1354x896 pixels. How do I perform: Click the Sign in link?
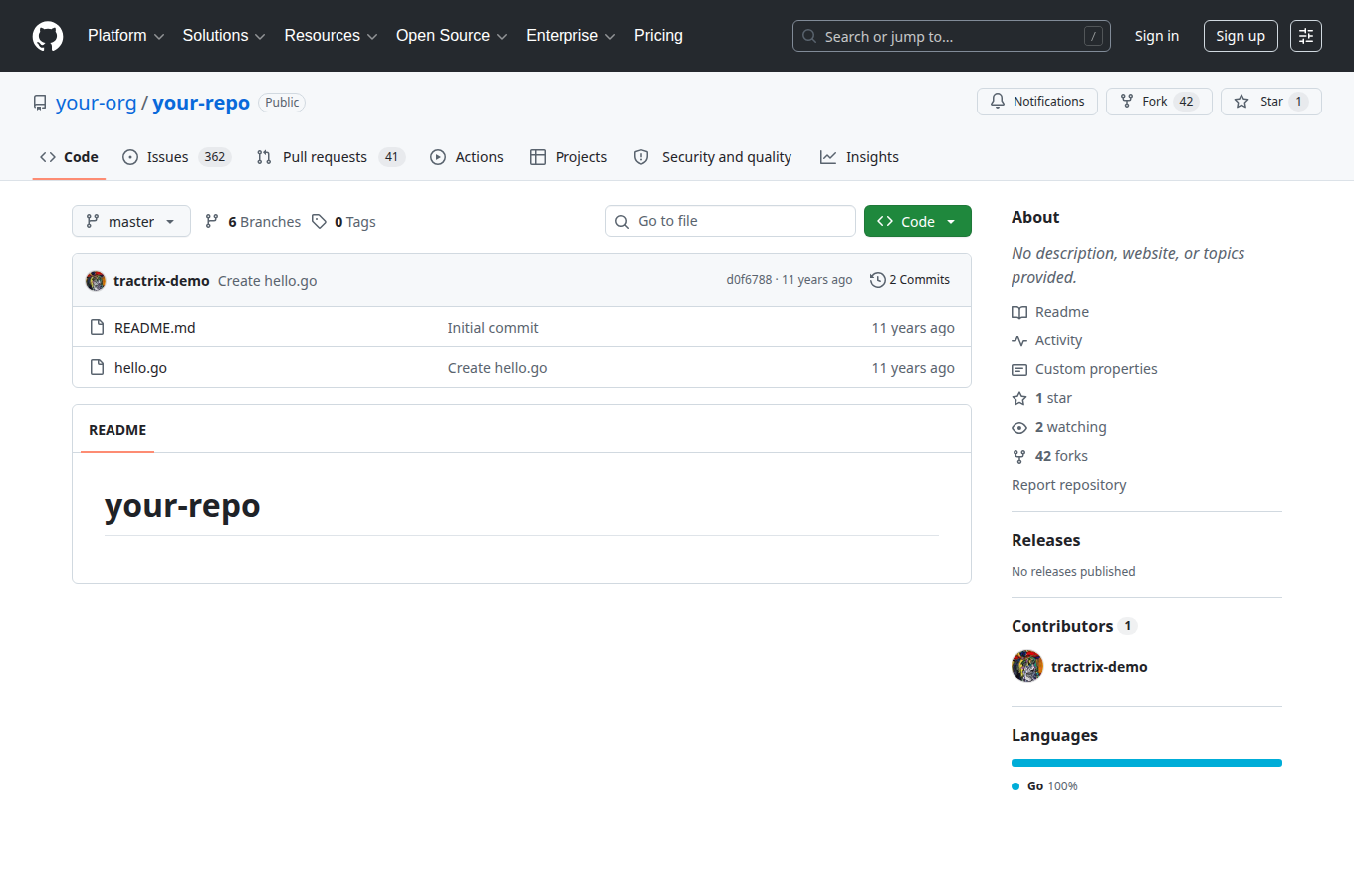pos(1157,36)
